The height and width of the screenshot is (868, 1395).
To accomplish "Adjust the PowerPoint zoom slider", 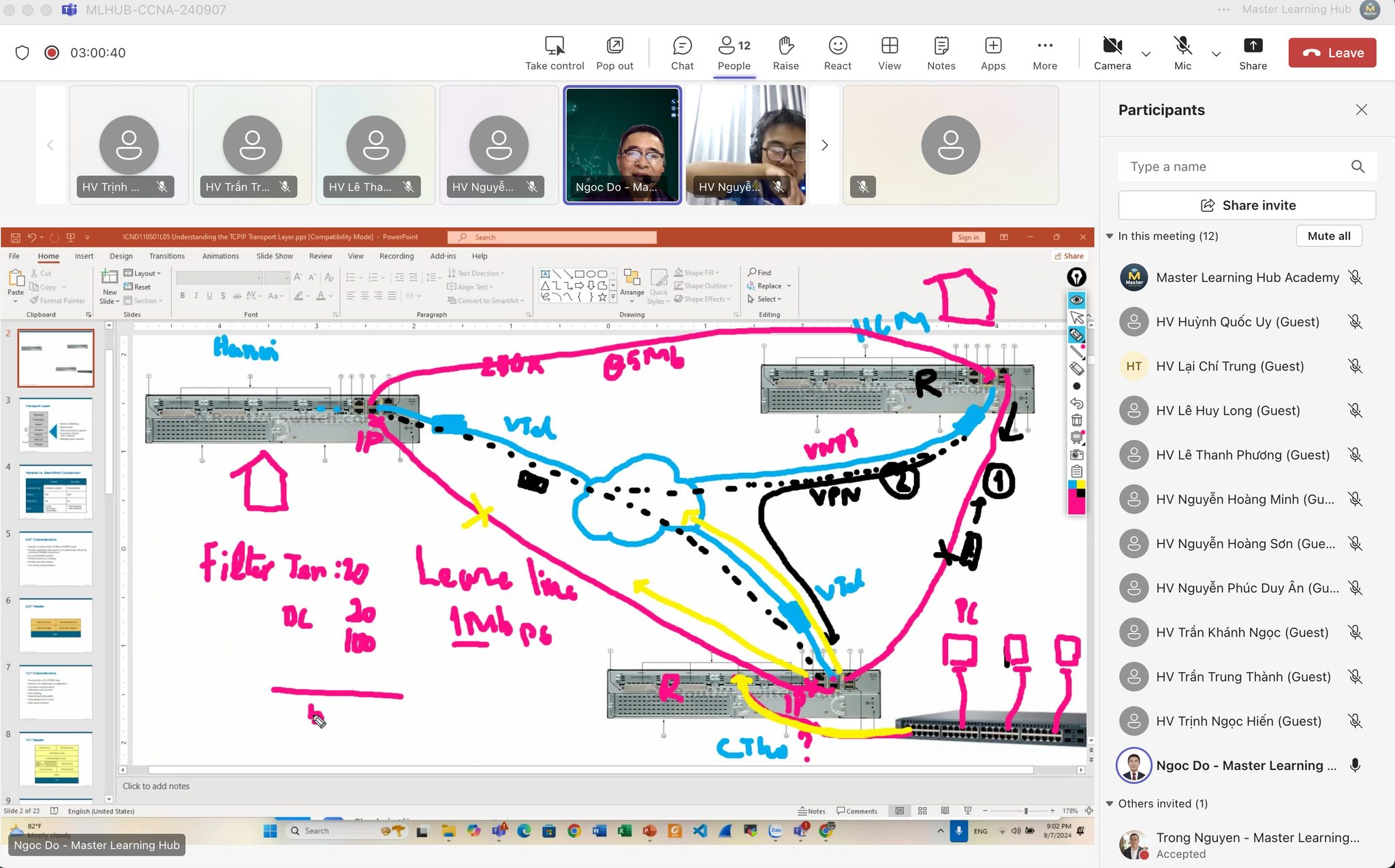I will click(1026, 811).
